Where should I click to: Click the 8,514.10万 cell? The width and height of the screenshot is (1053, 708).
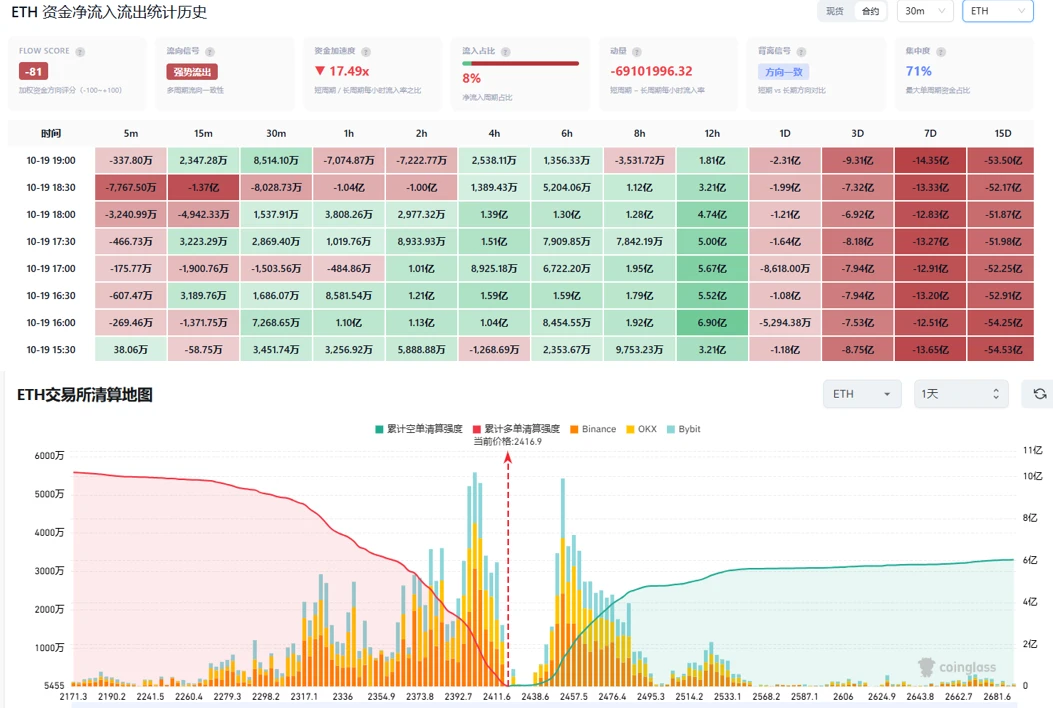click(x=276, y=161)
